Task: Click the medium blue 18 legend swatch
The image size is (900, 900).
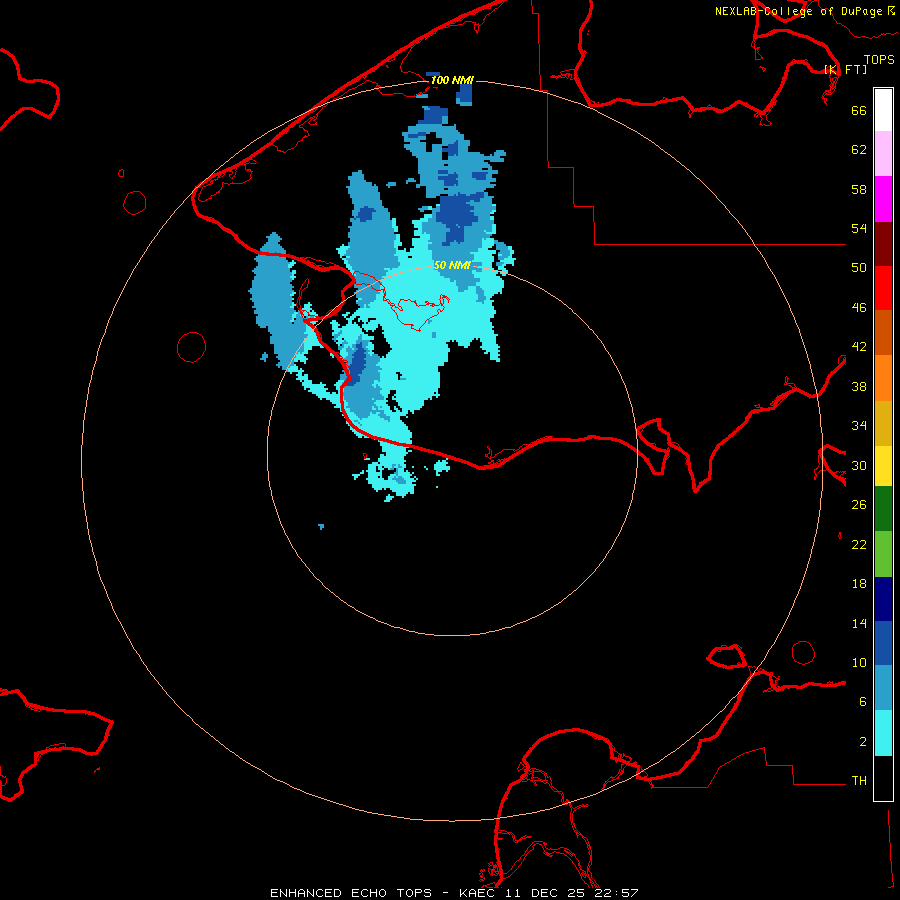Action: point(883,643)
